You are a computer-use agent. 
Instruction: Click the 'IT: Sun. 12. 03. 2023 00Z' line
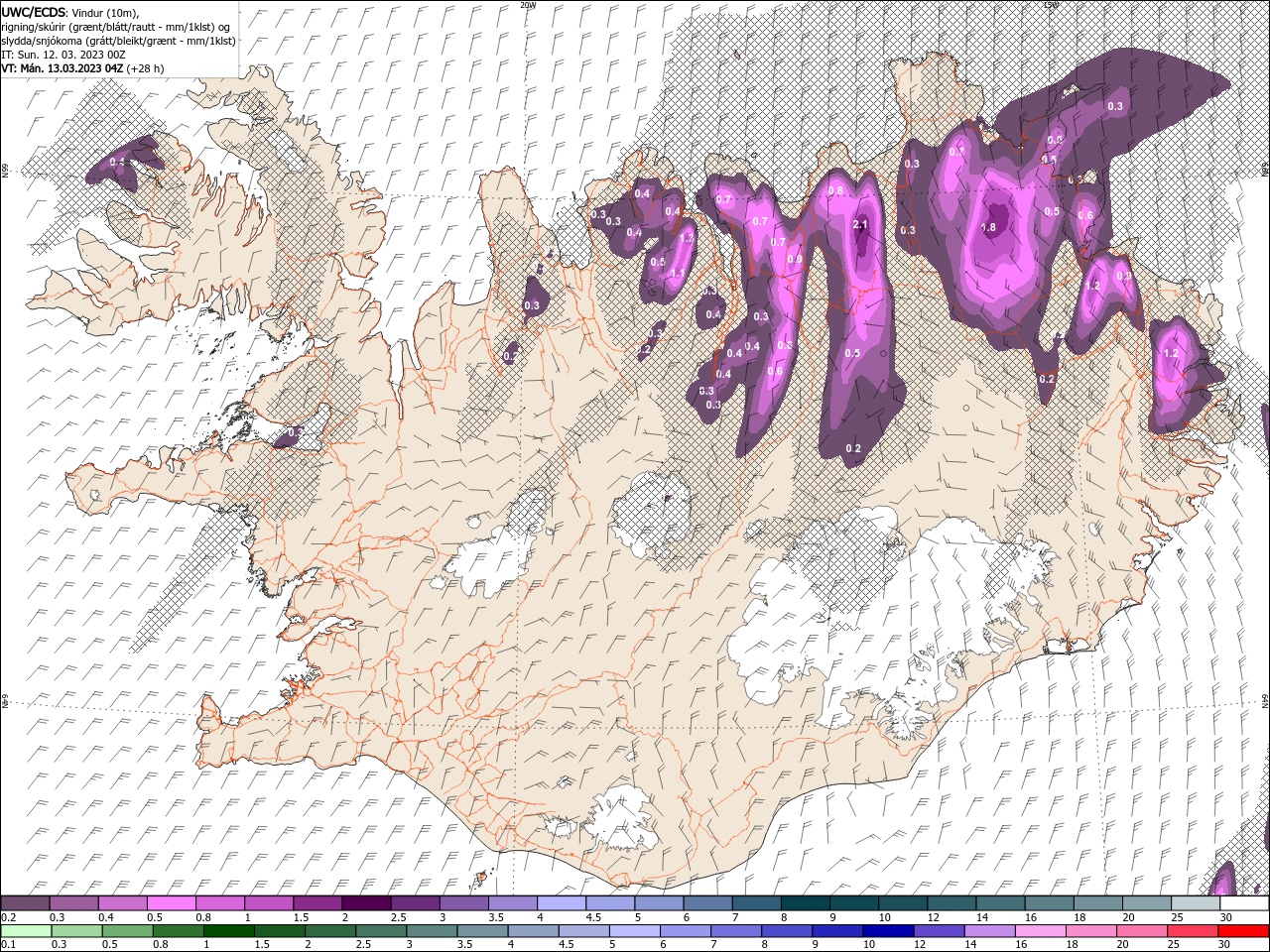click(63, 55)
